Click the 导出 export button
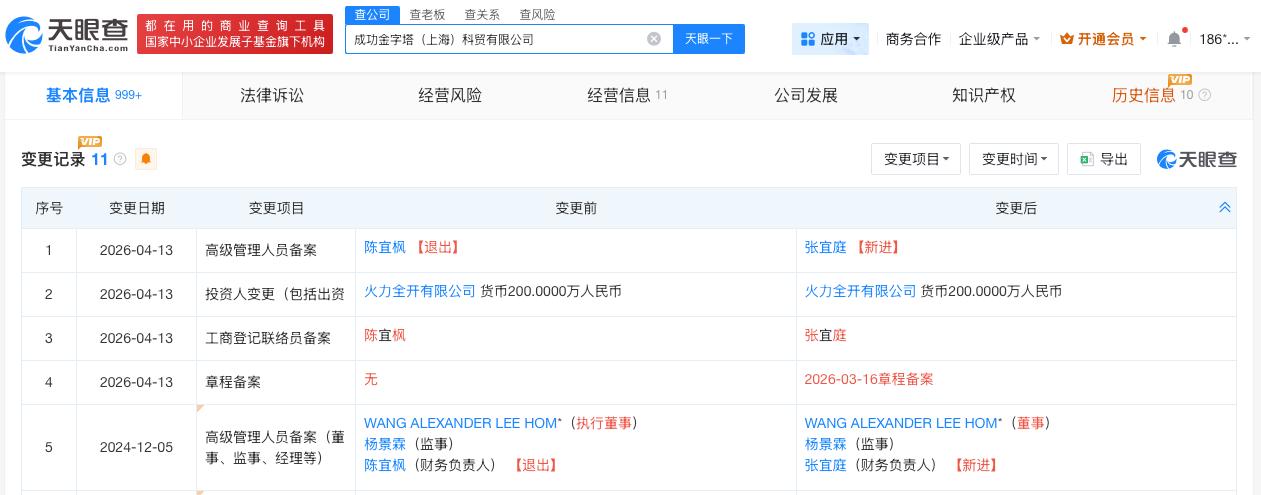Image resolution: width=1261 pixels, height=495 pixels. click(1104, 159)
